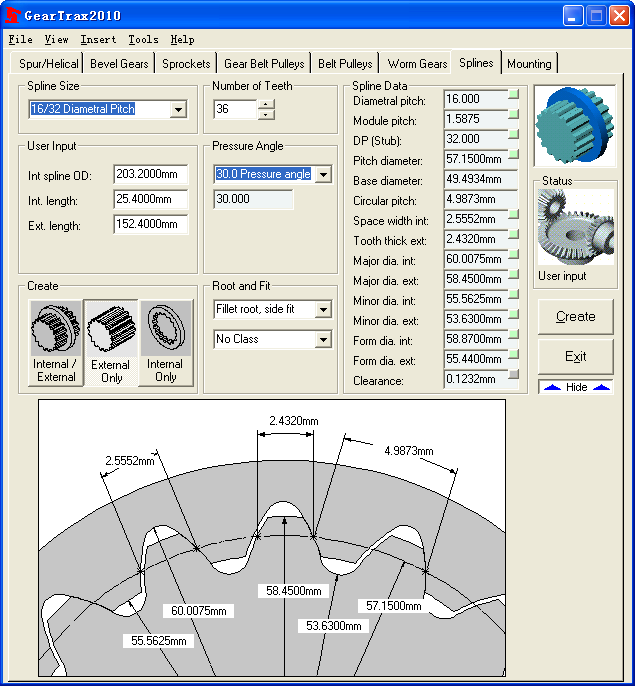Click the 53.6300mm dimension label in drawing
The width and height of the screenshot is (635, 686).
(333, 626)
